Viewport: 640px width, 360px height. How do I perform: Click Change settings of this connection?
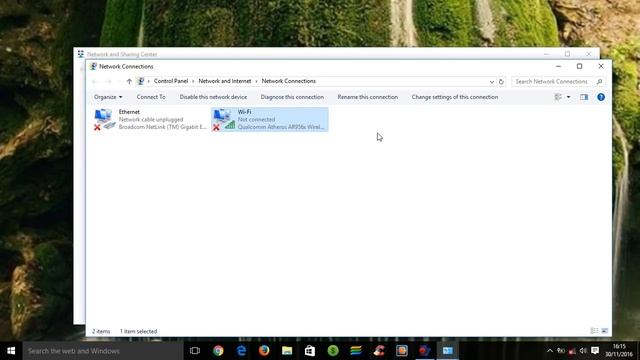coord(455,97)
